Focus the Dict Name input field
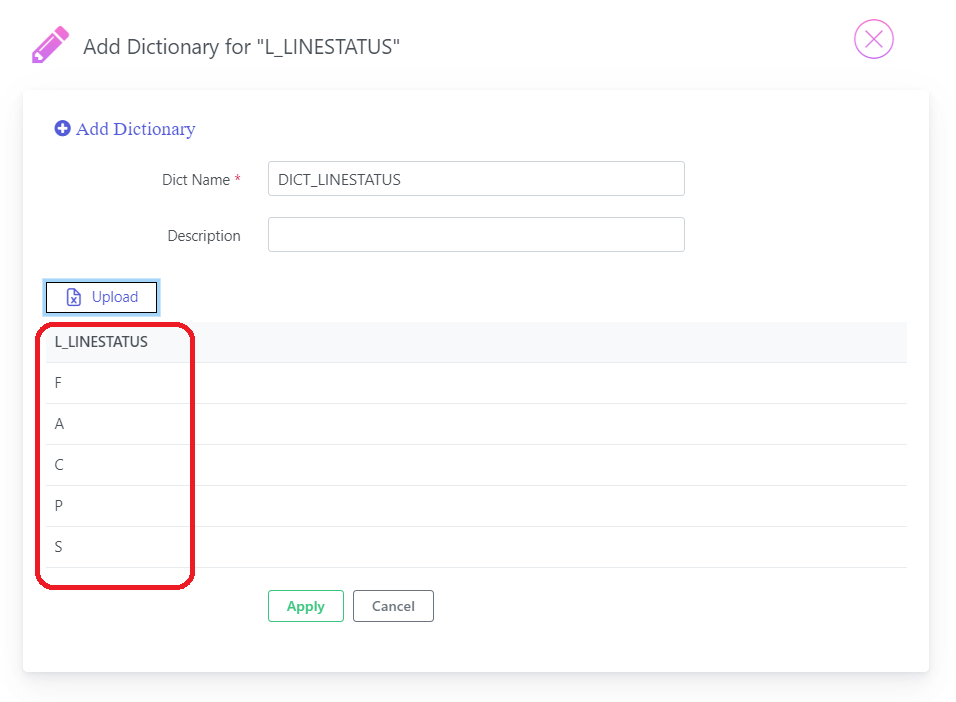This screenshot has width=956, height=702. pos(476,179)
